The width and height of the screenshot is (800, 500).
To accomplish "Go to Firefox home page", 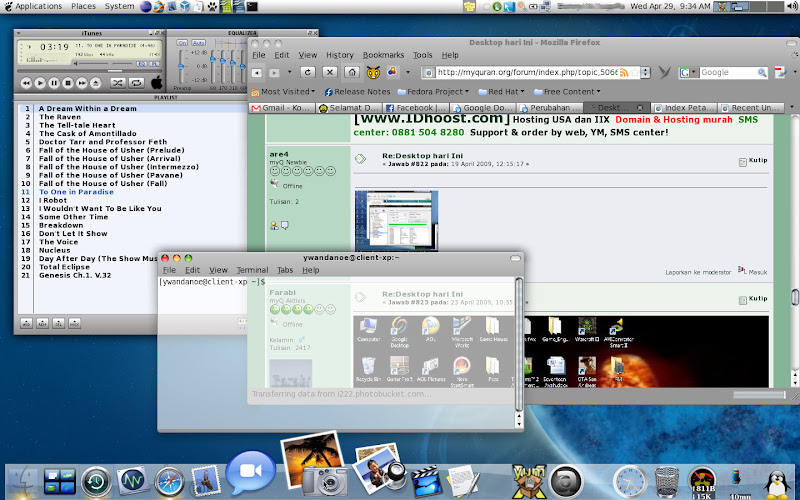I will [352, 72].
